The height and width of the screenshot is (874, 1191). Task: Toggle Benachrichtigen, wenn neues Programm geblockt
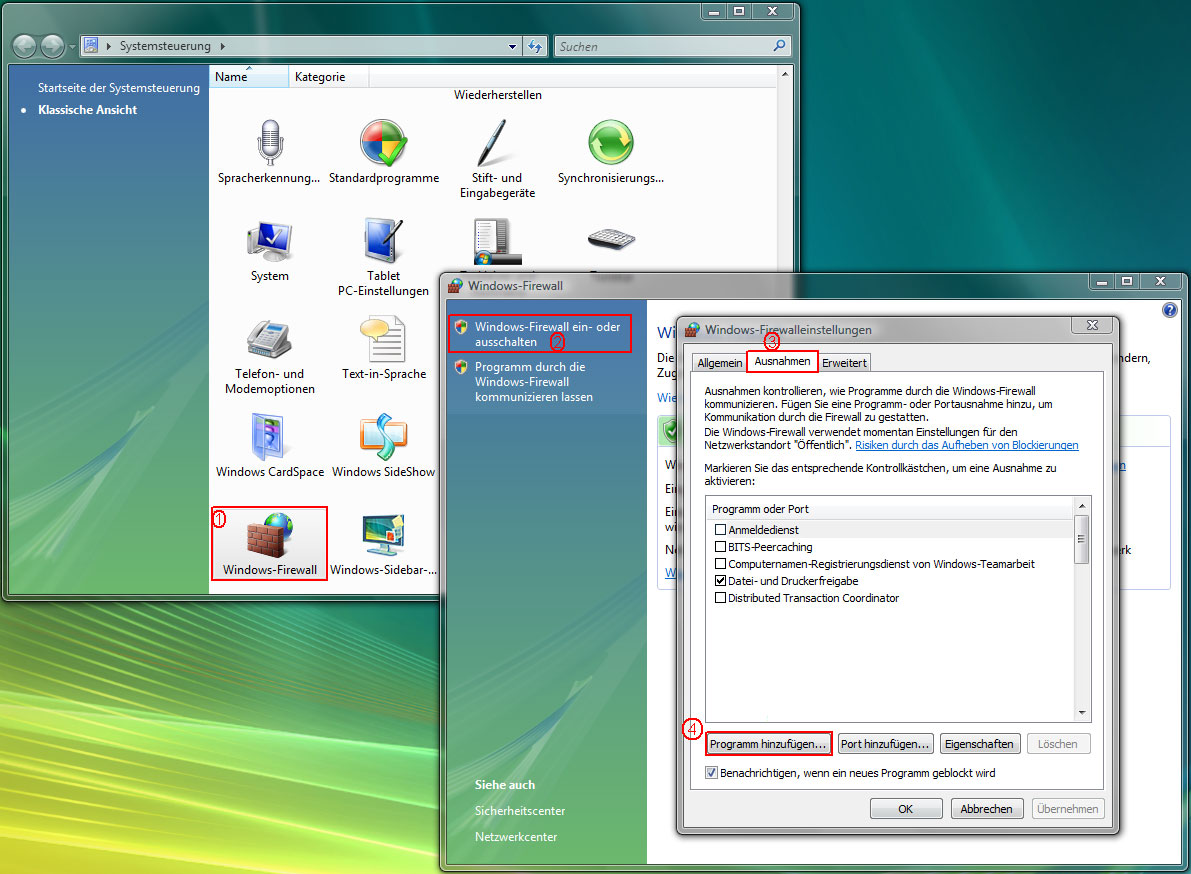click(x=711, y=773)
